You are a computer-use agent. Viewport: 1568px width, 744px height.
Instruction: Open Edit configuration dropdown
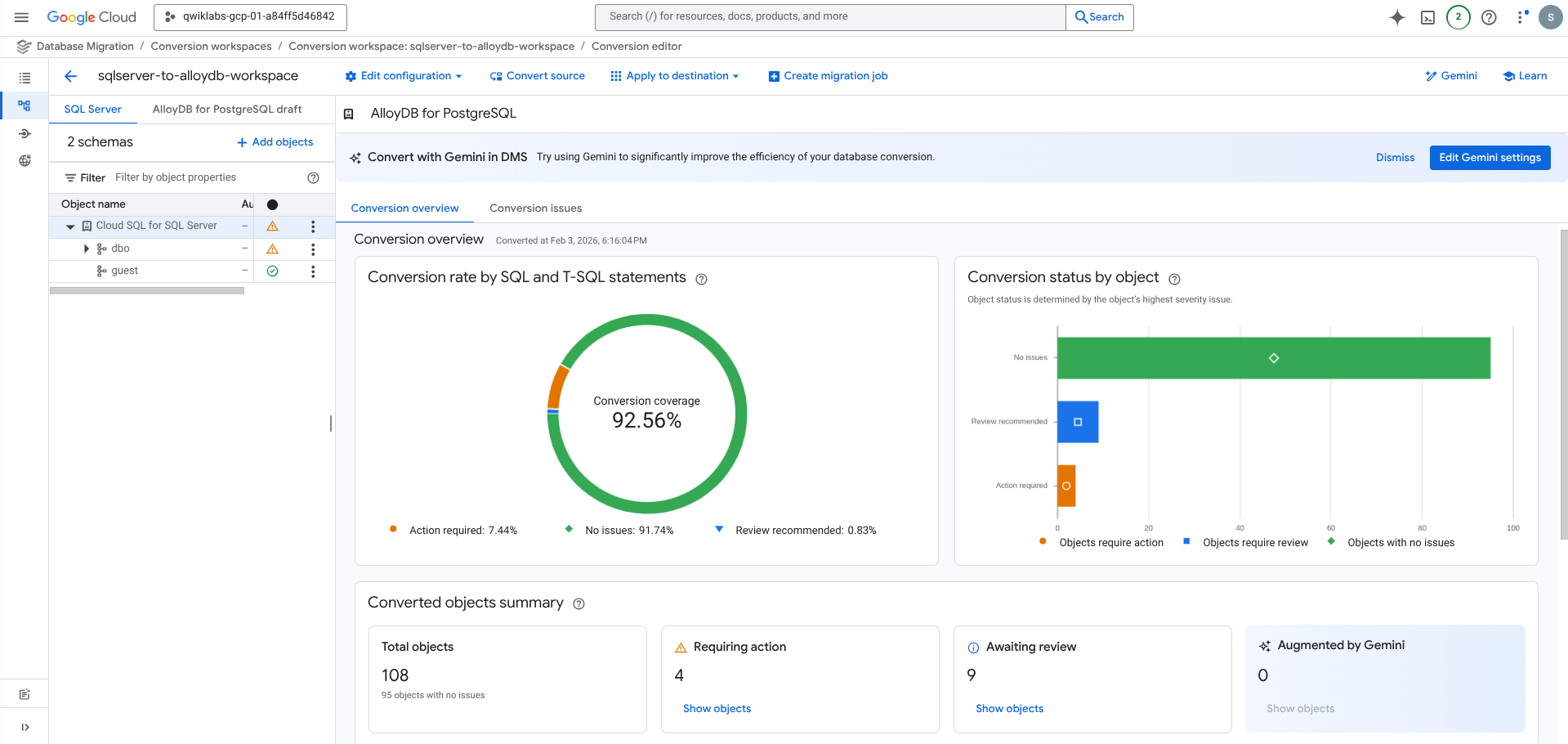404,76
